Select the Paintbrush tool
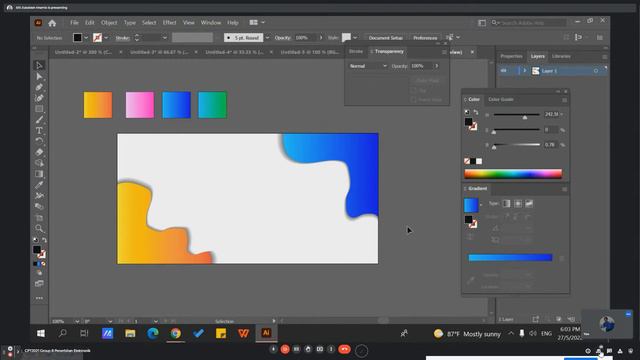This screenshot has width=640, height=360. [x=39, y=120]
